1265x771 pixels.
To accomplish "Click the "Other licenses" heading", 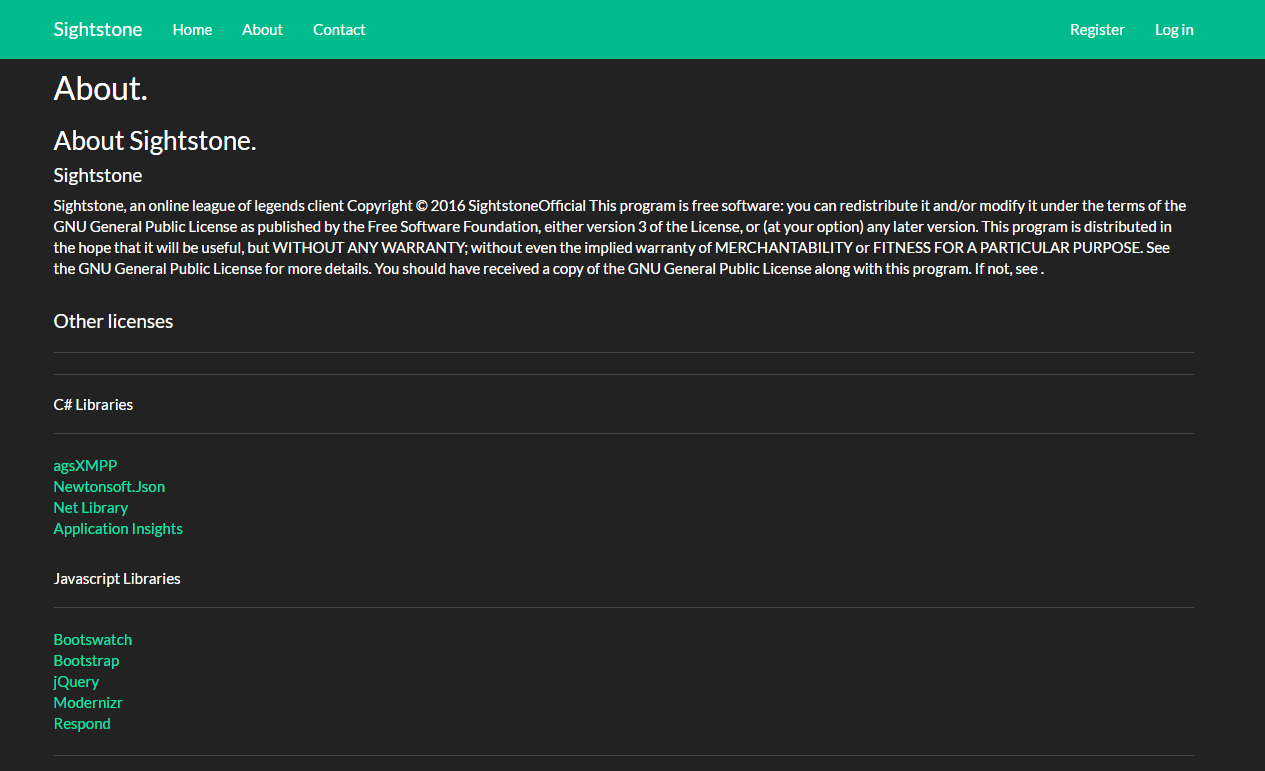I will (113, 321).
